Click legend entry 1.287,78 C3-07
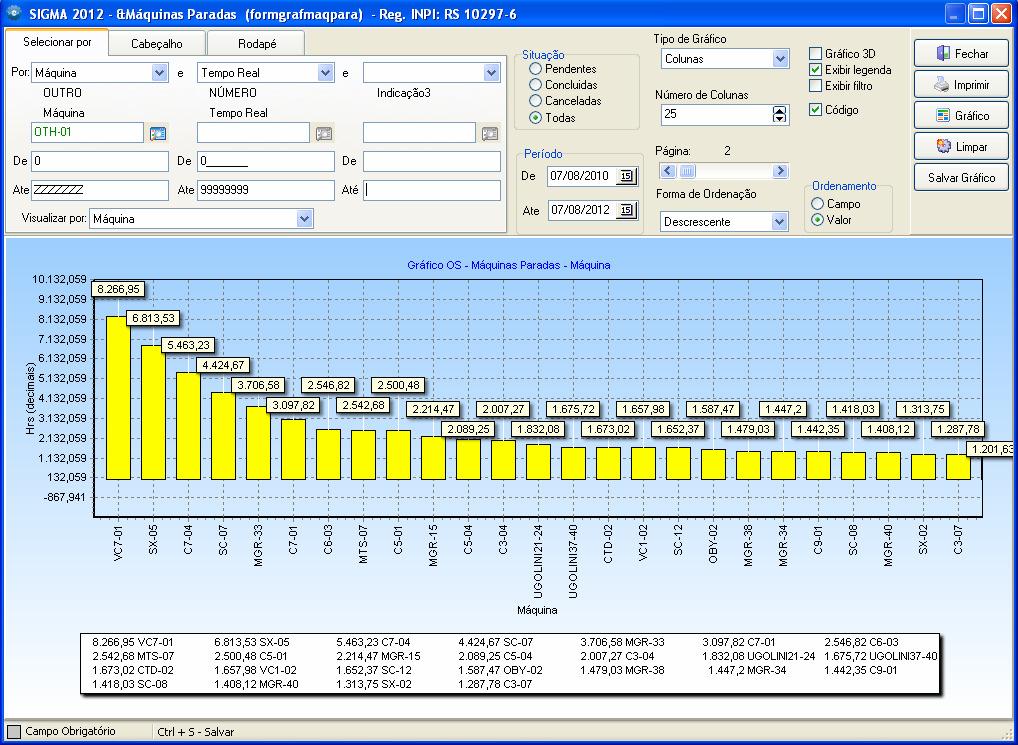This screenshot has width=1018, height=745. coord(495,684)
